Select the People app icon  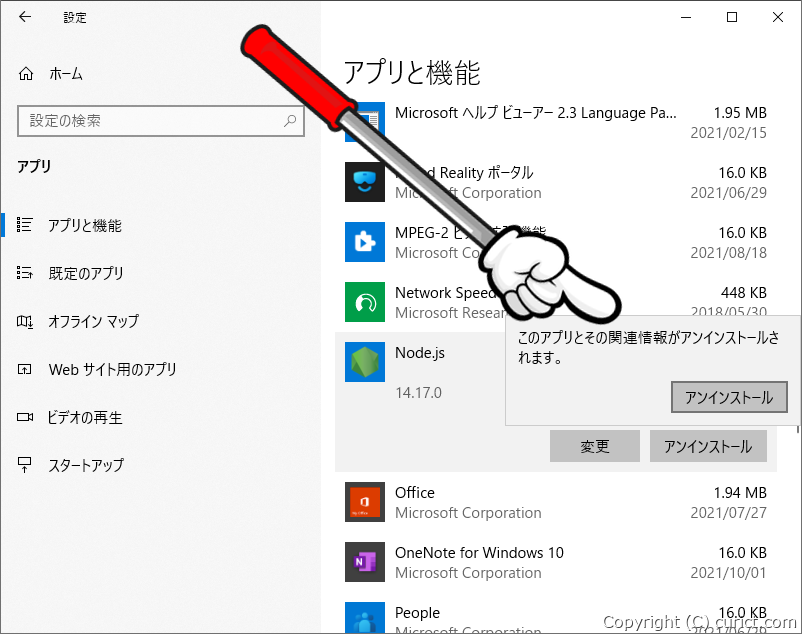tap(365, 618)
